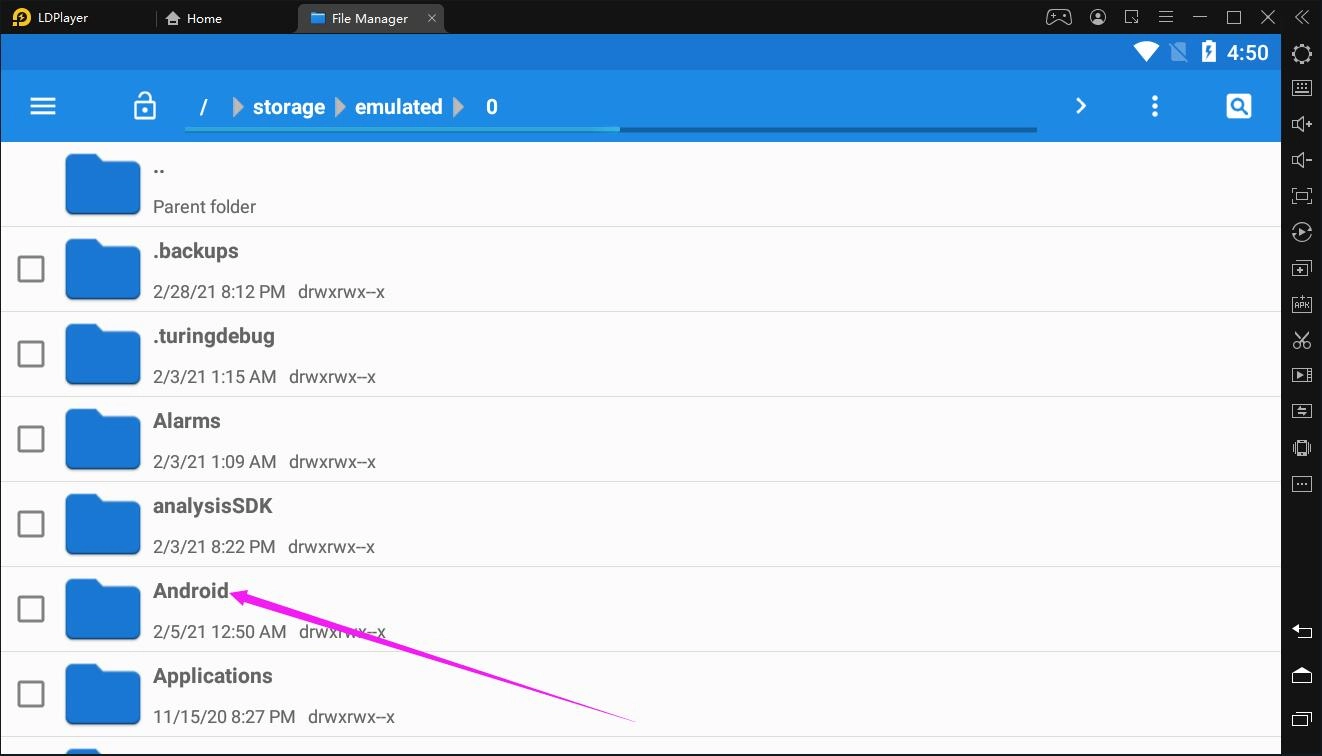This screenshot has width=1322, height=756.
Task: Go to emulated in breadcrumb path
Action: tap(398, 107)
